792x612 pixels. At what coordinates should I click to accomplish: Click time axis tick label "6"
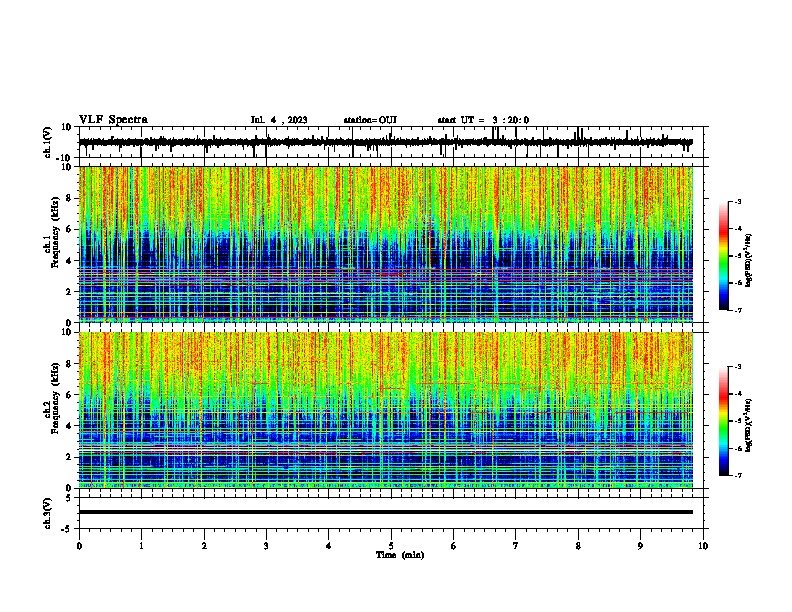[454, 546]
